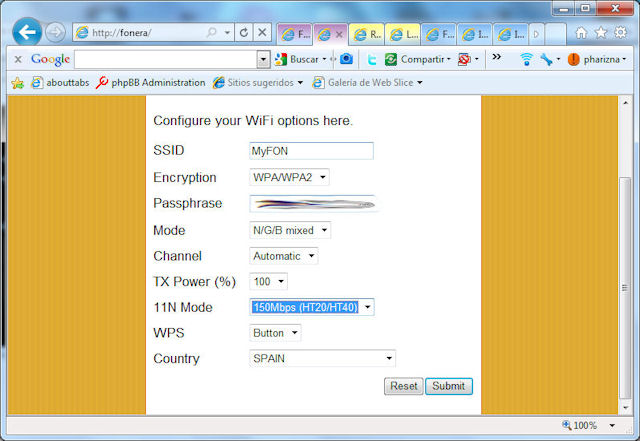Viewport: 640px width, 441px height.
Task: Click the Submit button
Action: point(449,386)
